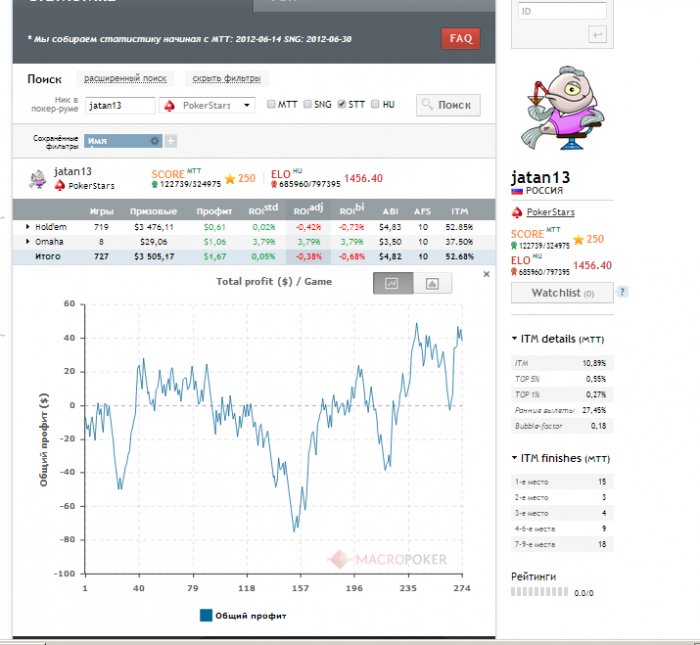Switch to bar chart view
This screenshot has width=700, height=645.
click(432, 283)
